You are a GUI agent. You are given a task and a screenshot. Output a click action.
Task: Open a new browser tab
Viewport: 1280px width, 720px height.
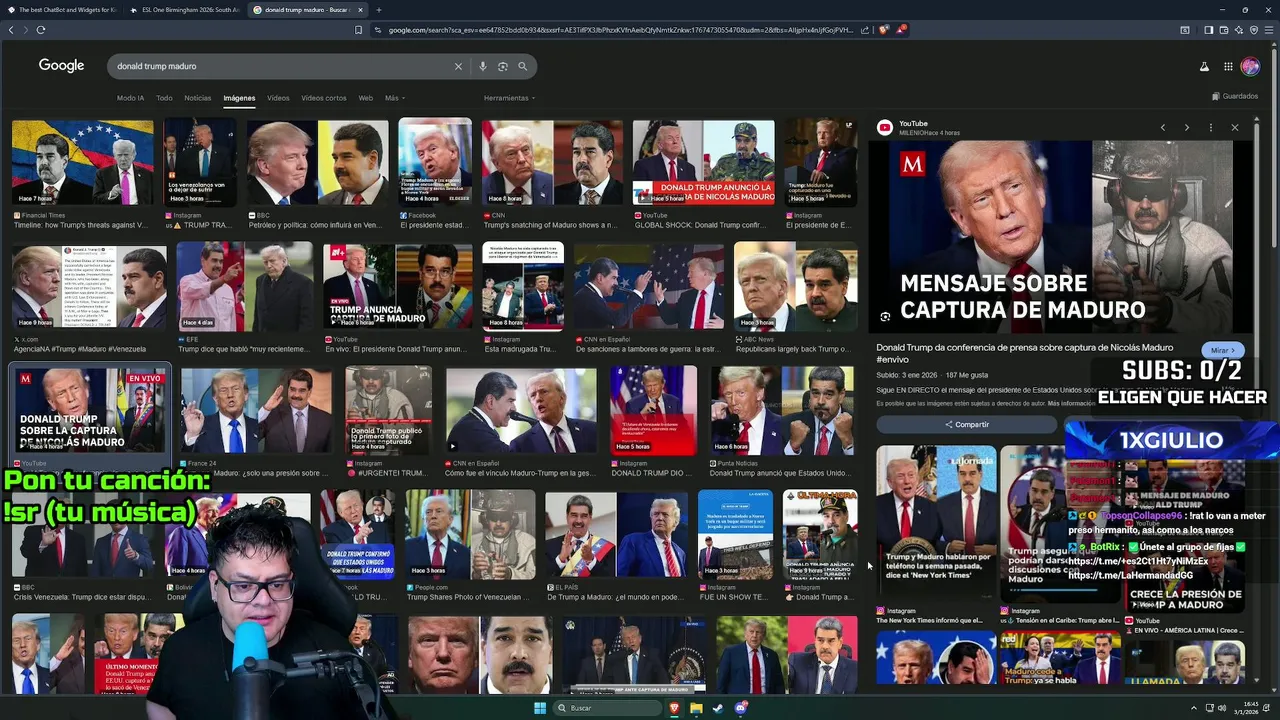tap(378, 10)
